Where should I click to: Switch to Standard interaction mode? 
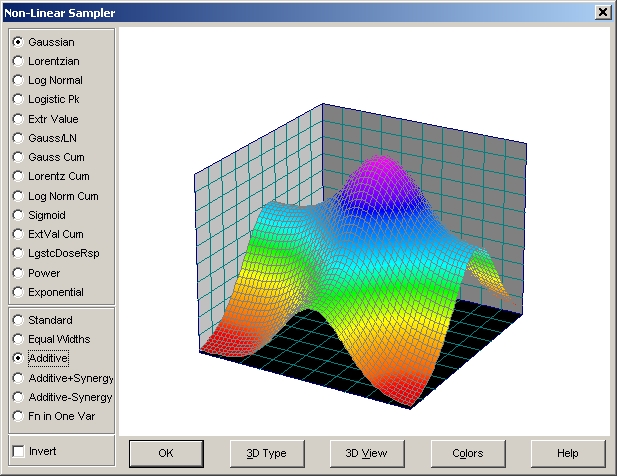18,320
